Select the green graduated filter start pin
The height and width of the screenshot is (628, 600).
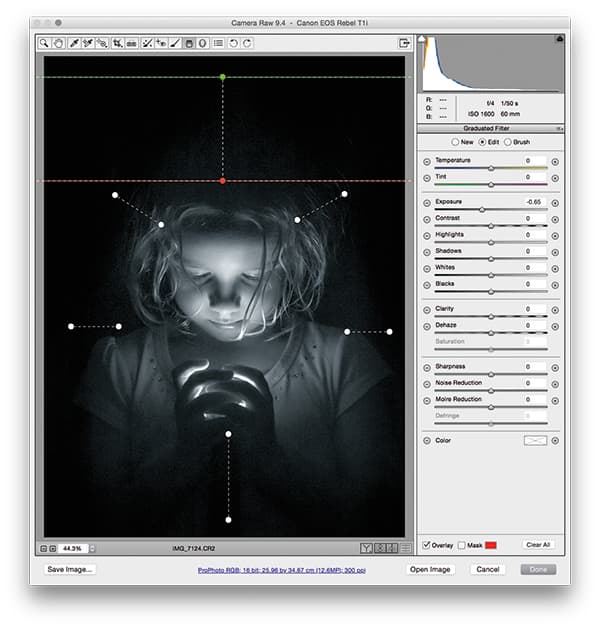pos(223,77)
